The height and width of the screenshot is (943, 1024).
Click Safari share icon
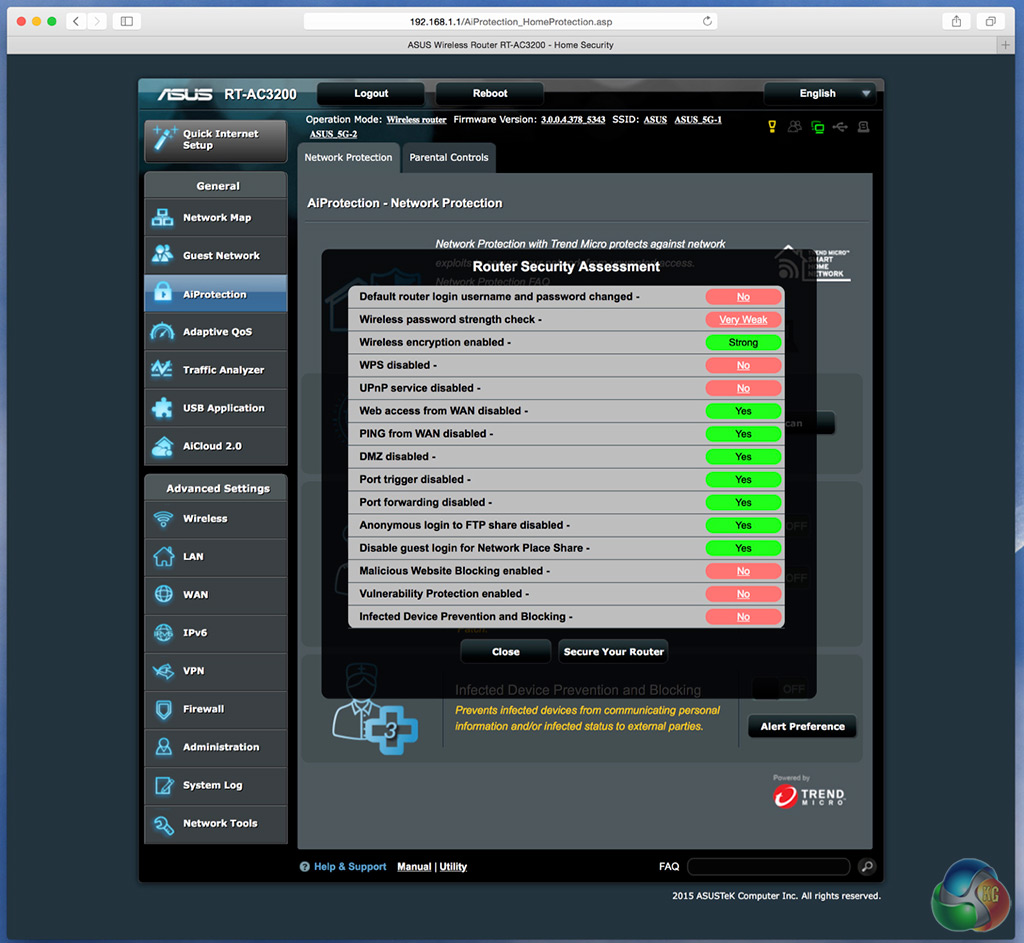pos(956,22)
